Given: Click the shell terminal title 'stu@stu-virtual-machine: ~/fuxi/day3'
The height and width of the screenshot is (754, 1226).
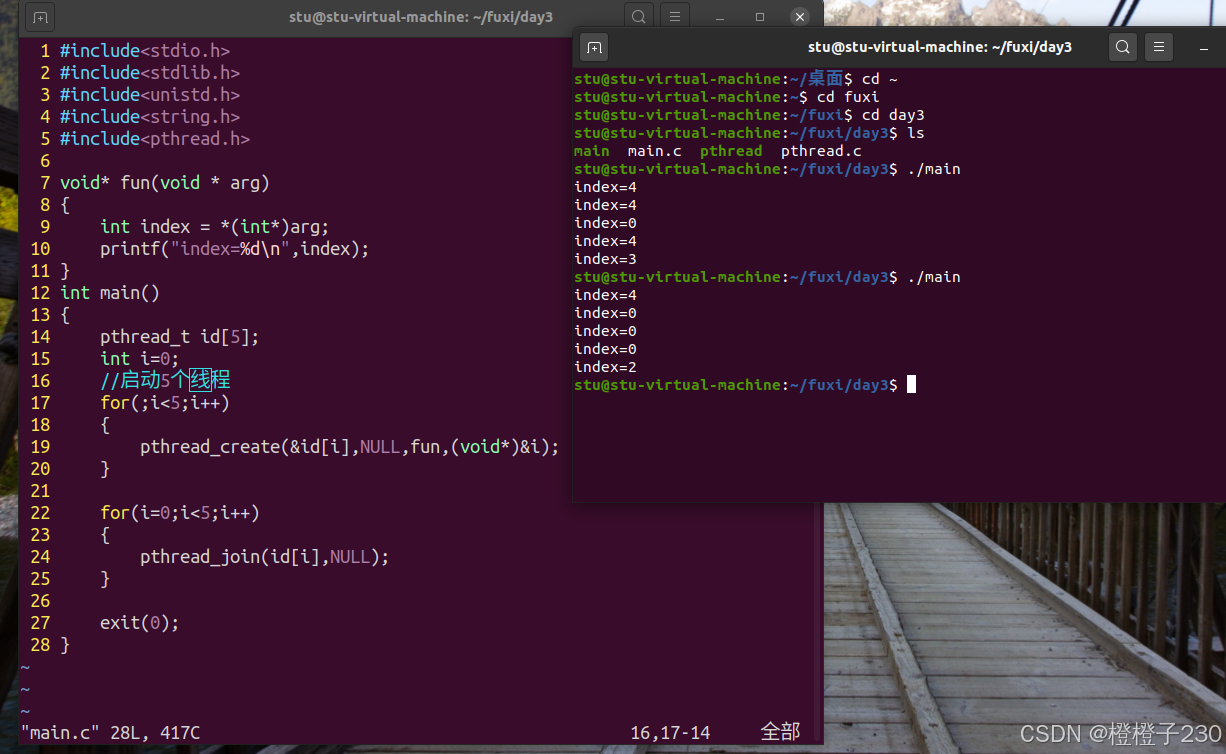Looking at the screenshot, I should point(940,47).
